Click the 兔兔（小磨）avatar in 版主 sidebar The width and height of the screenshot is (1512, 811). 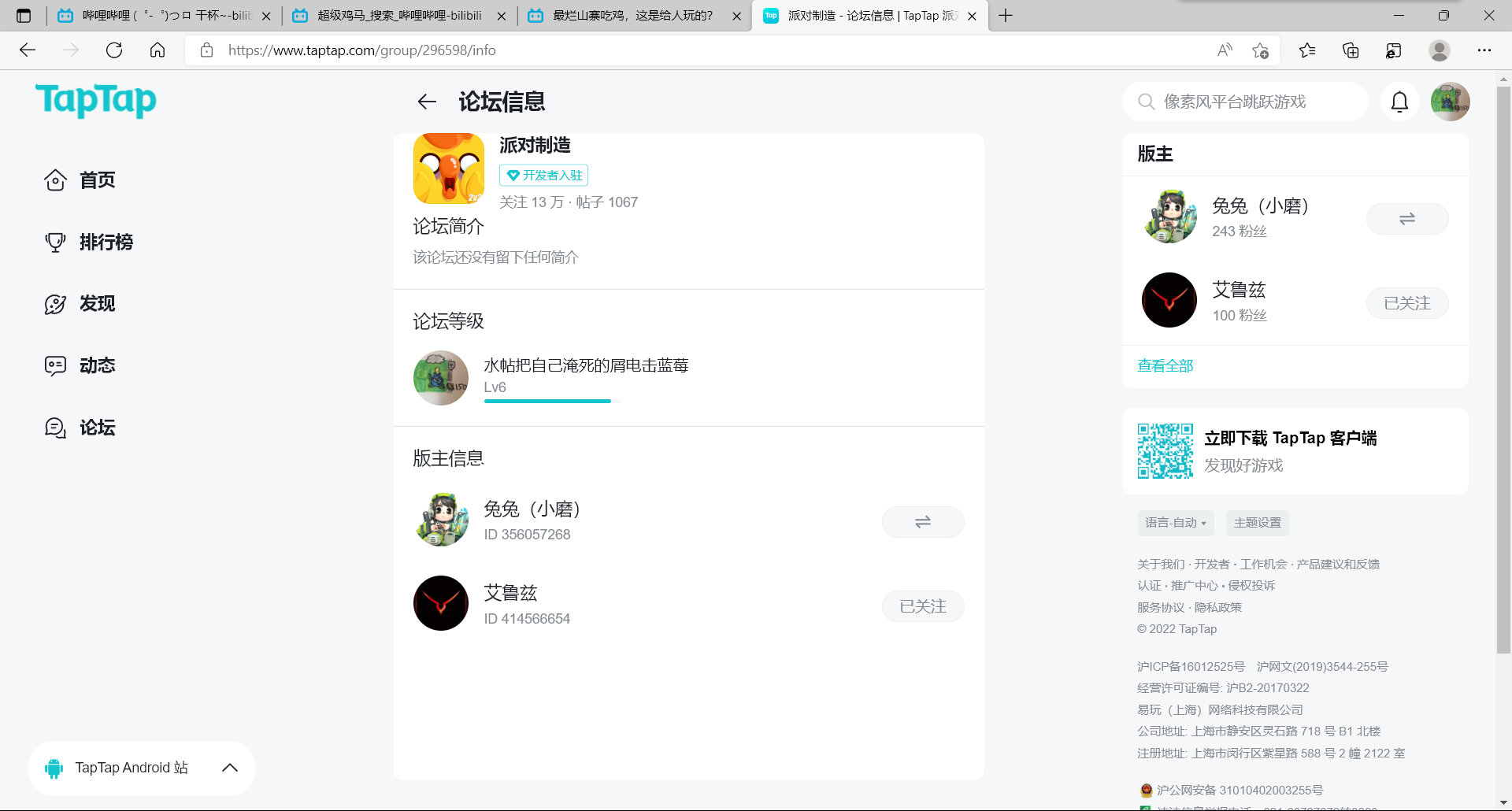point(1169,216)
